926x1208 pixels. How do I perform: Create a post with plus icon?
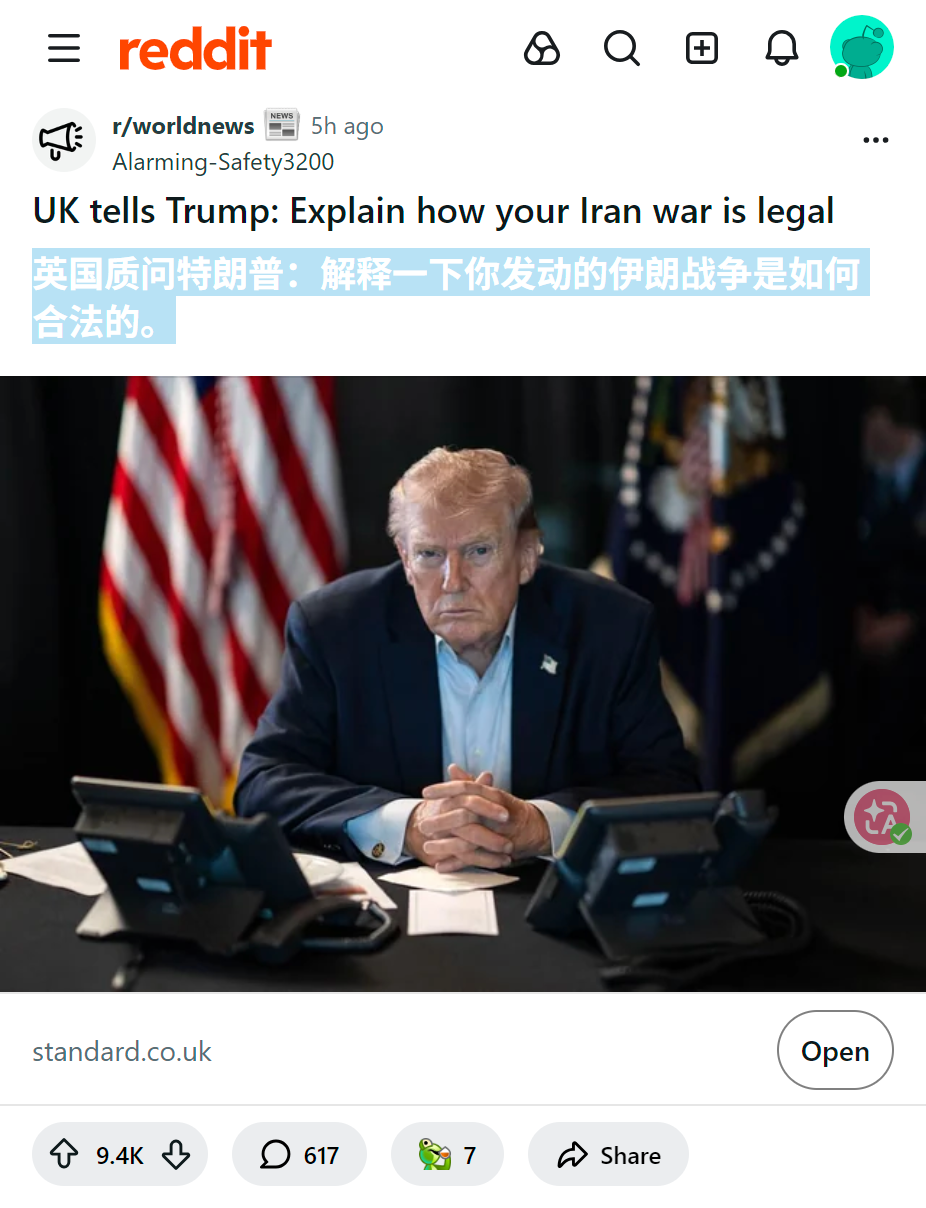[702, 48]
